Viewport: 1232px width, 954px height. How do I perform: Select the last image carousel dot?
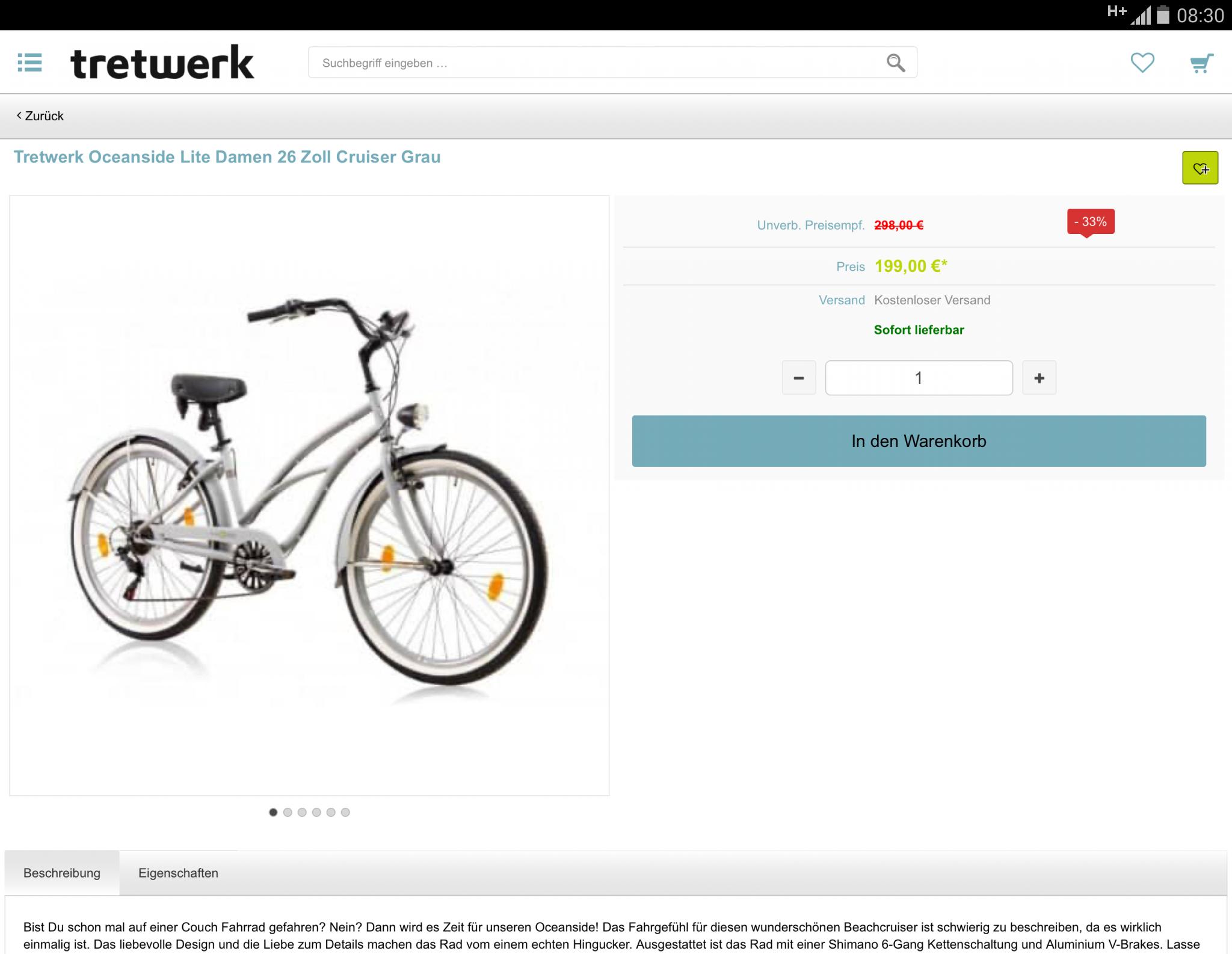(345, 812)
